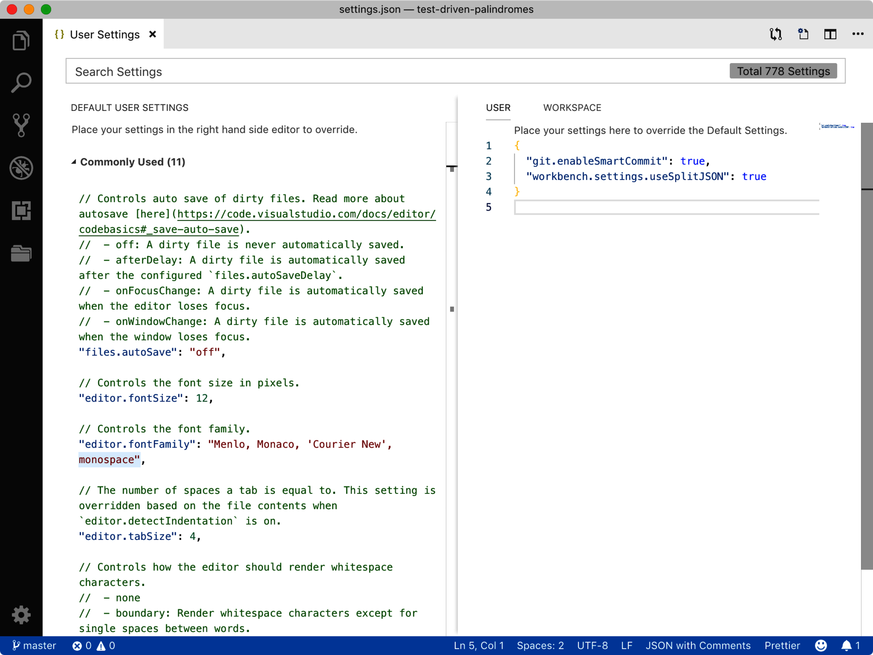Change language mode via JSON with Comments
This screenshot has width=873, height=655.
click(697, 645)
